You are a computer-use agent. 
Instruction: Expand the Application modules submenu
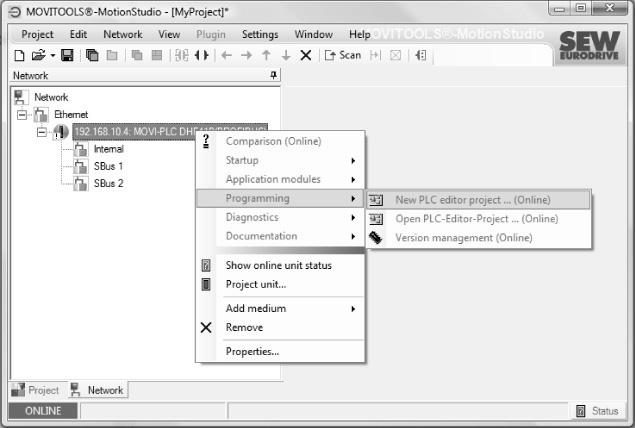280,179
